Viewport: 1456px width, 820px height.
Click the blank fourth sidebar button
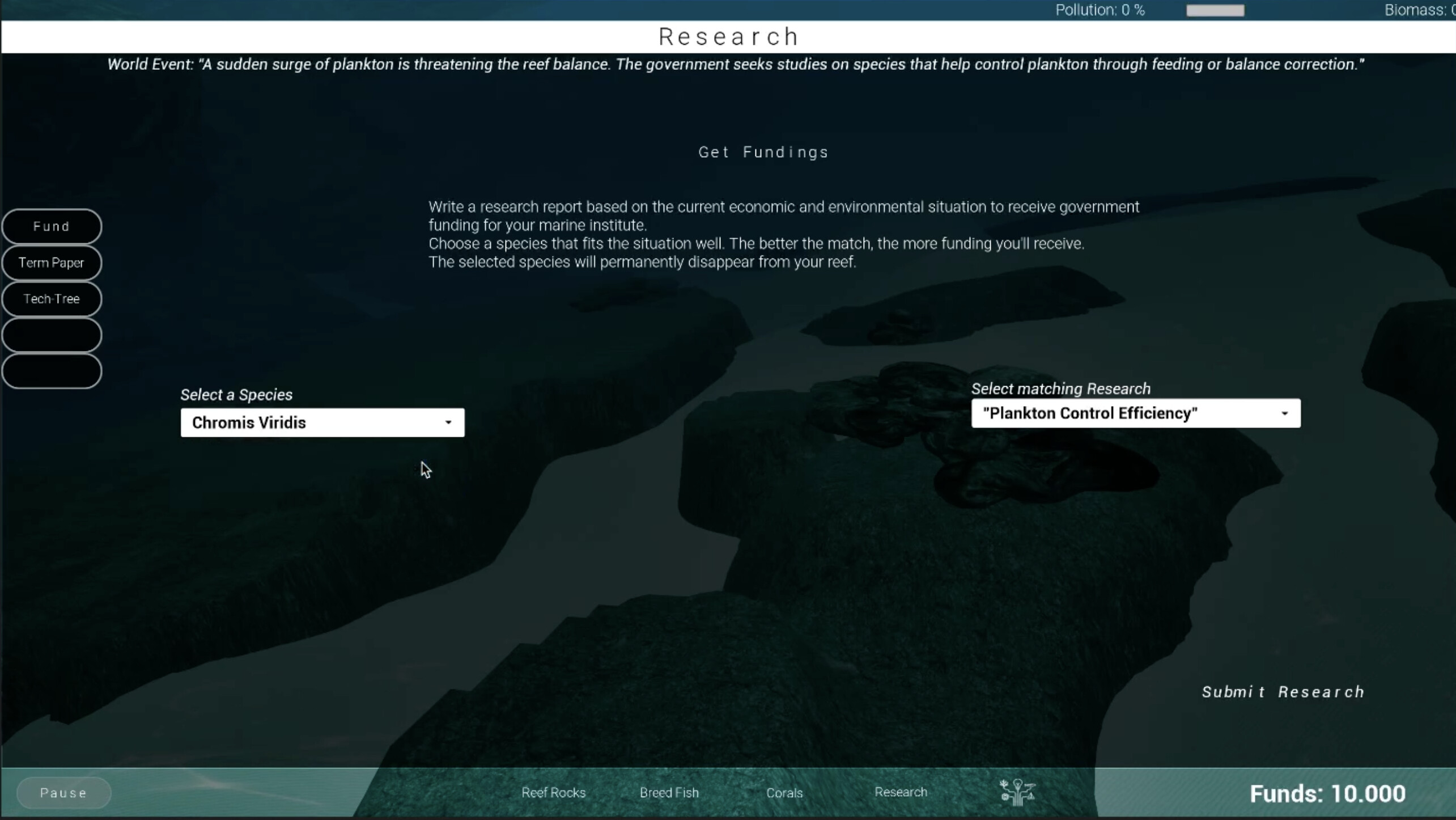52,335
